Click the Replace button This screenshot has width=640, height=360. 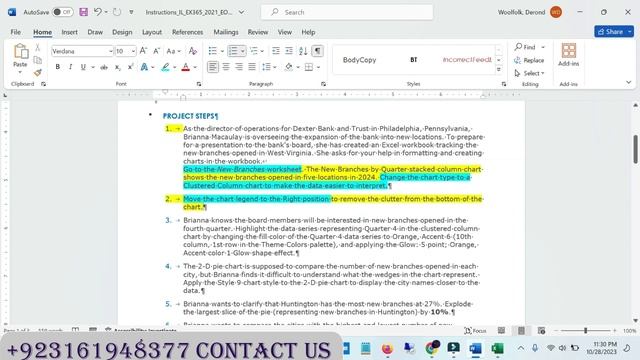click(x=529, y=60)
